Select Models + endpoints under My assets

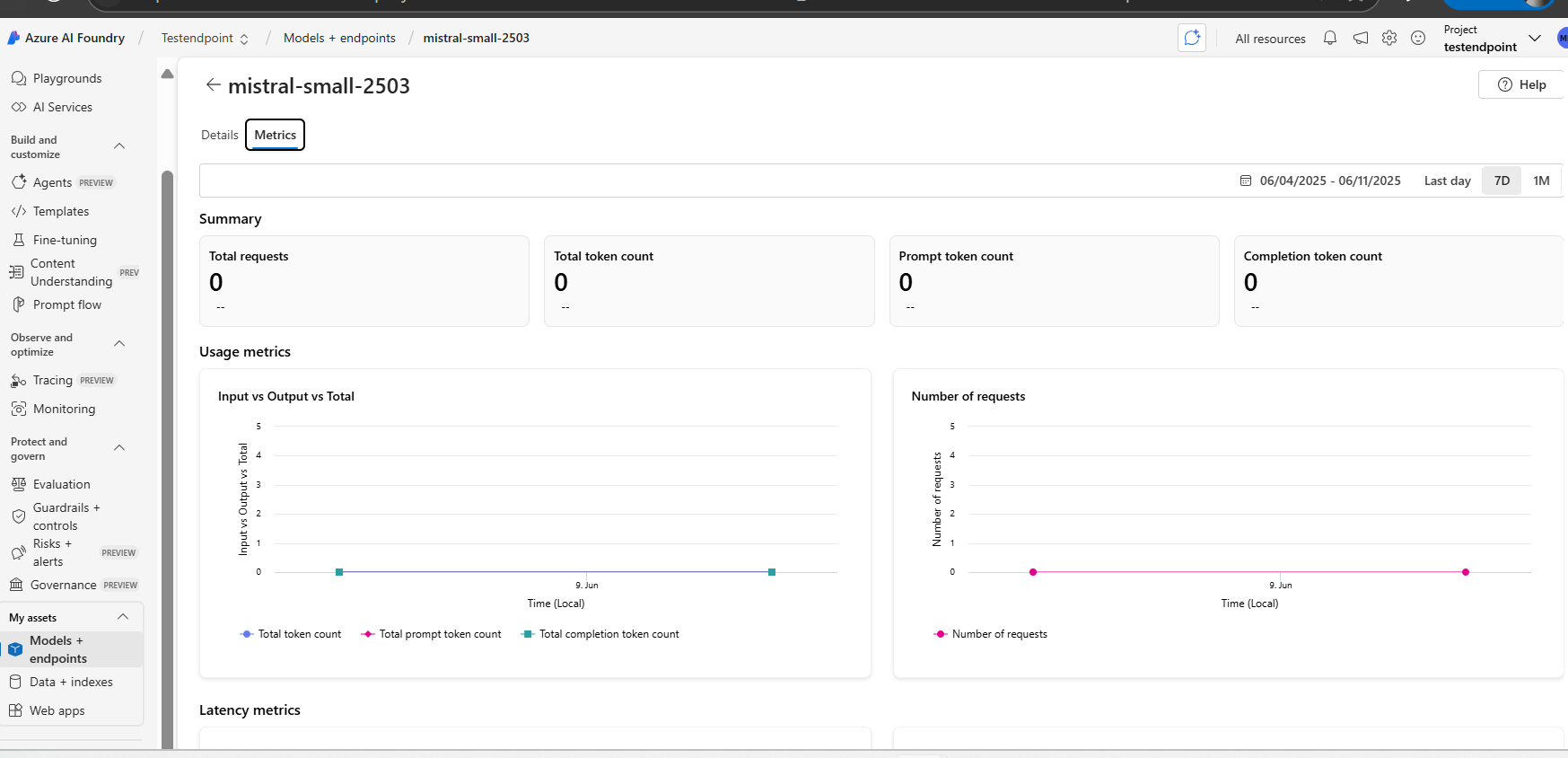click(x=72, y=649)
